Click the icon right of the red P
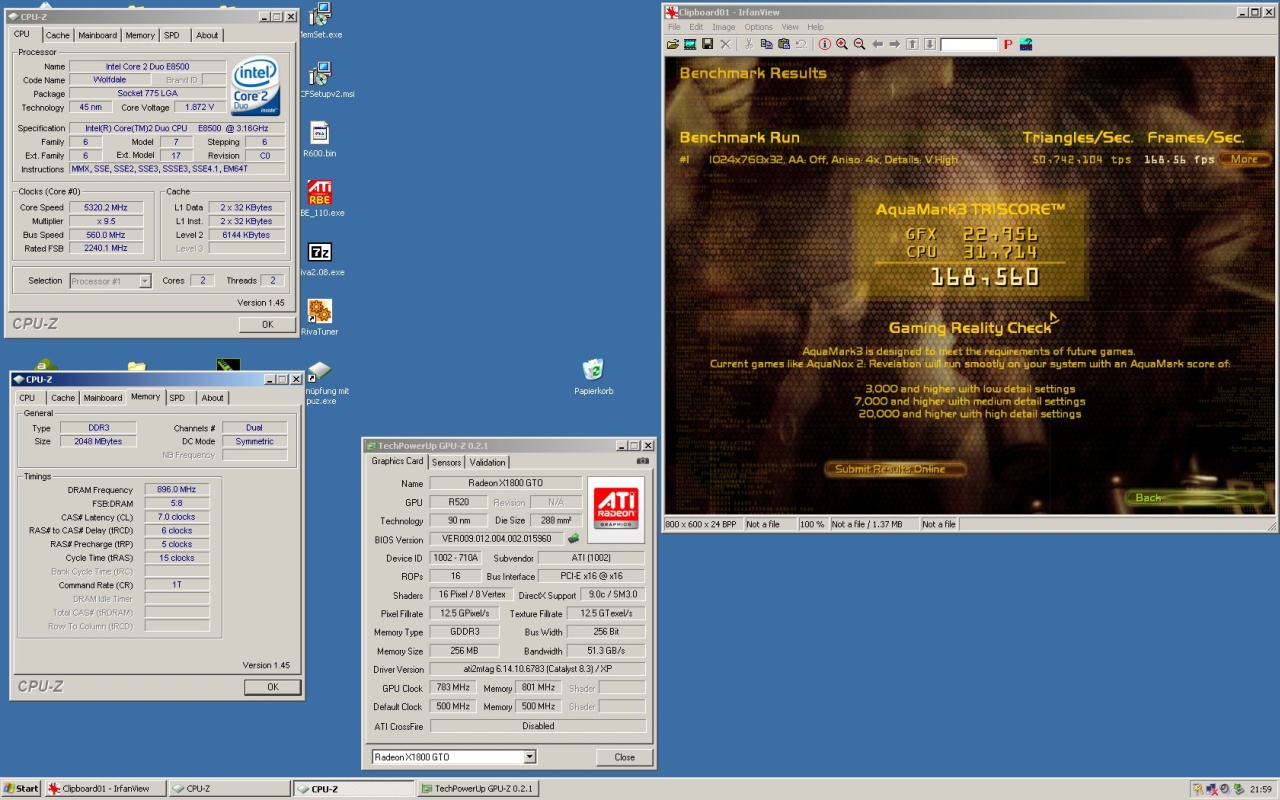 coord(1026,44)
